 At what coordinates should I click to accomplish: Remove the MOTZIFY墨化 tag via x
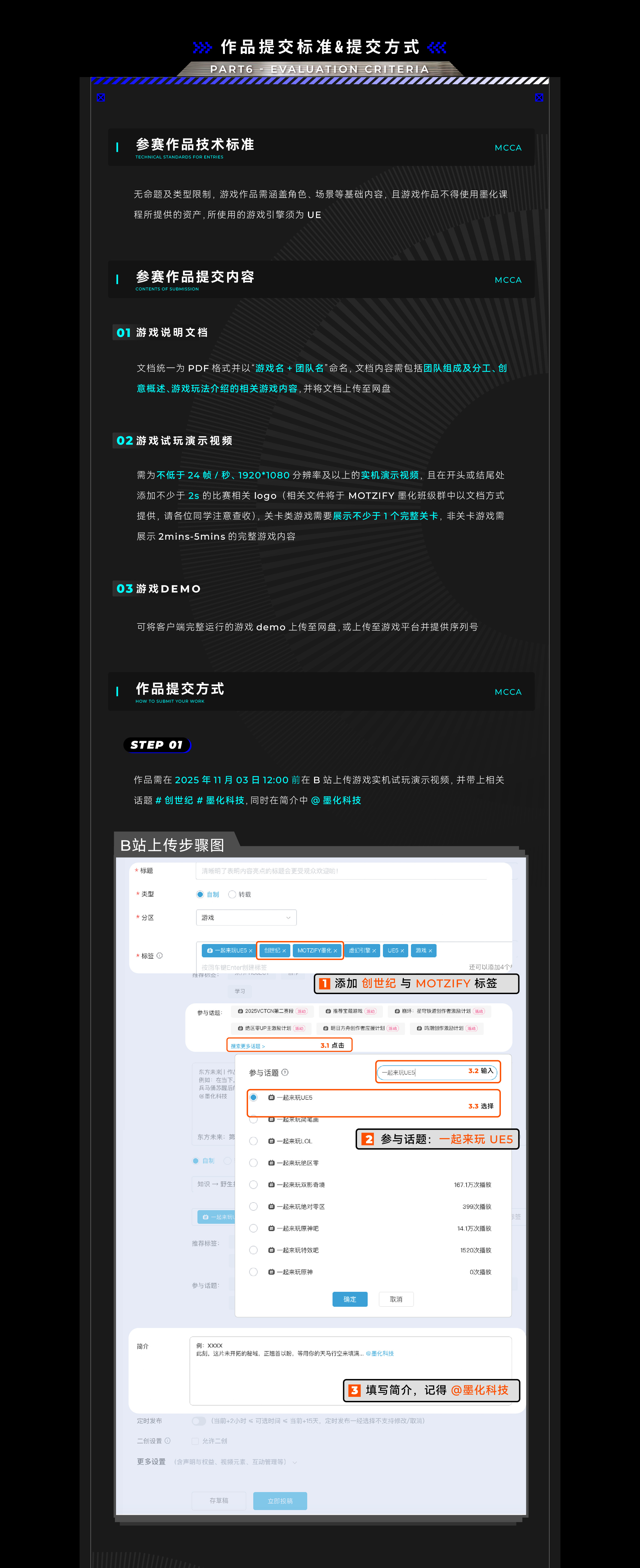click(x=335, y=951)
